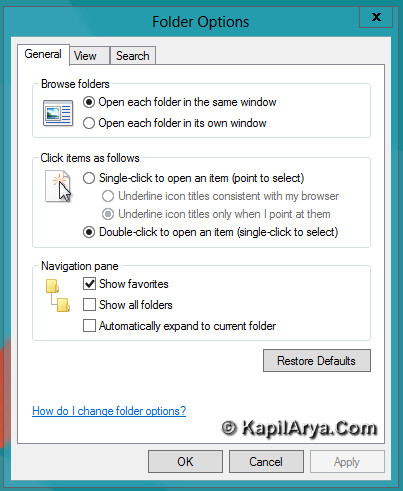403x491 pixels.
Task: Click the cursor click-items icon
Action: [59, 186]
